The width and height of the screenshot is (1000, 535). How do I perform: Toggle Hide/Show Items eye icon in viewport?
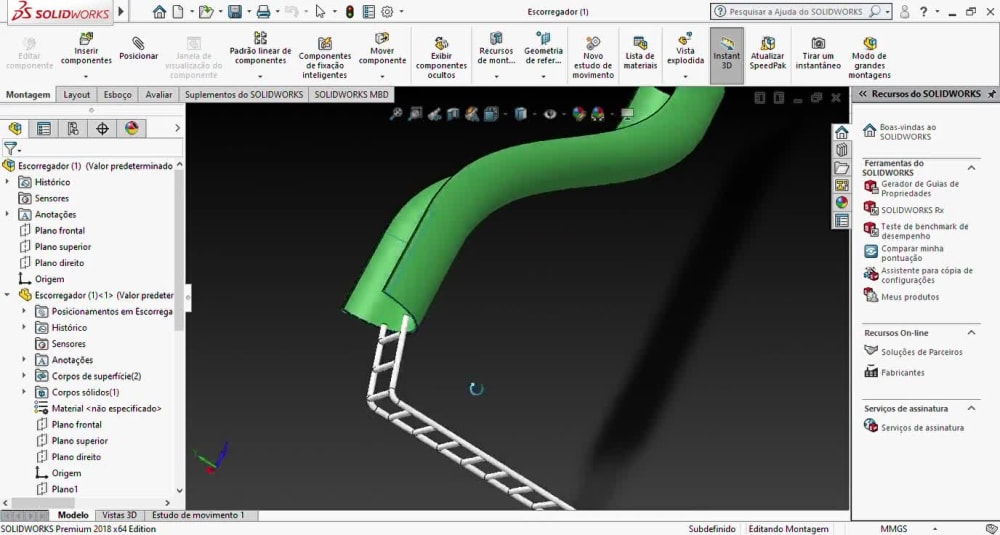(x=550, y=114)
